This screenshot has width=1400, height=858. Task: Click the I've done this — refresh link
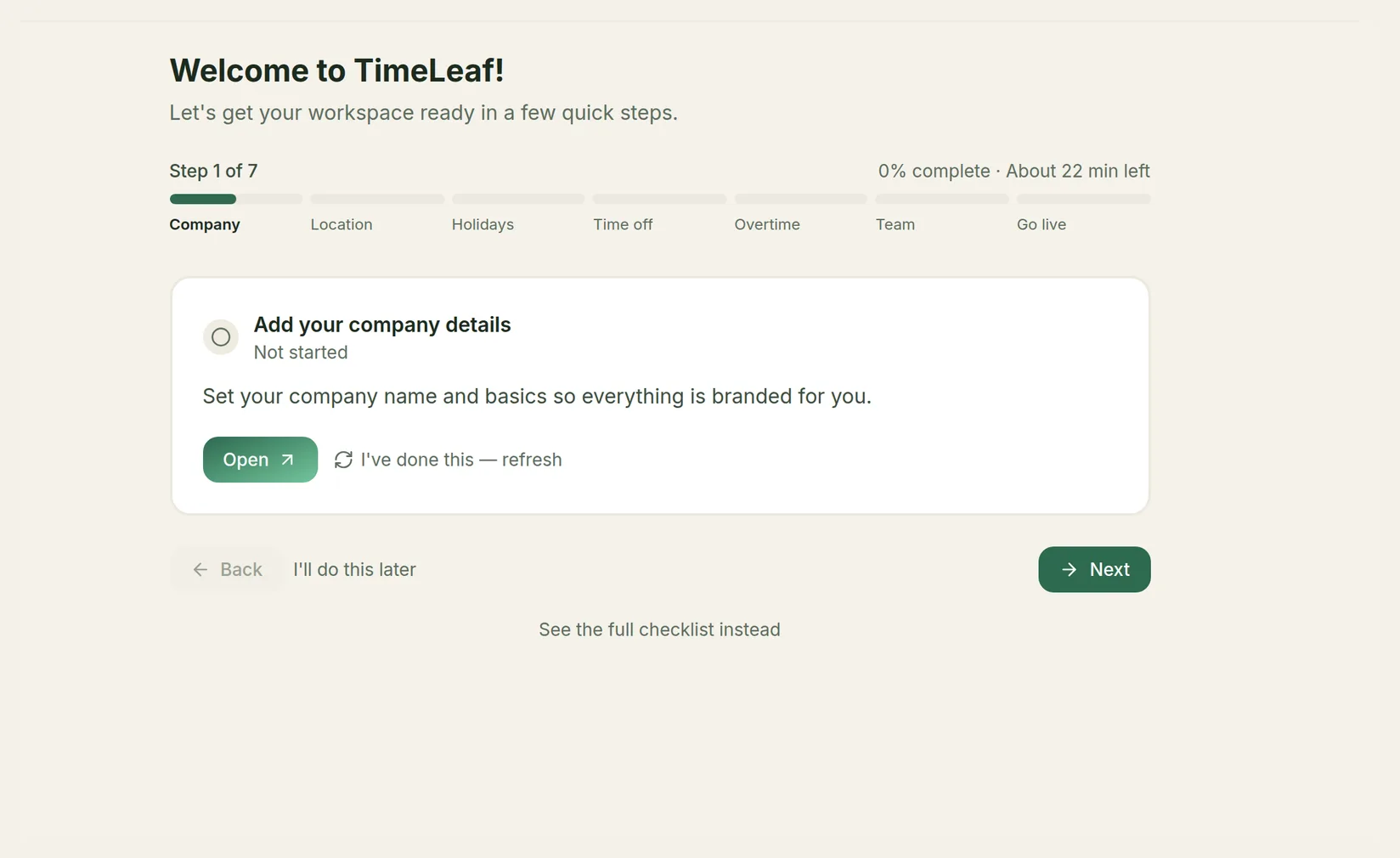coord(448,460)
